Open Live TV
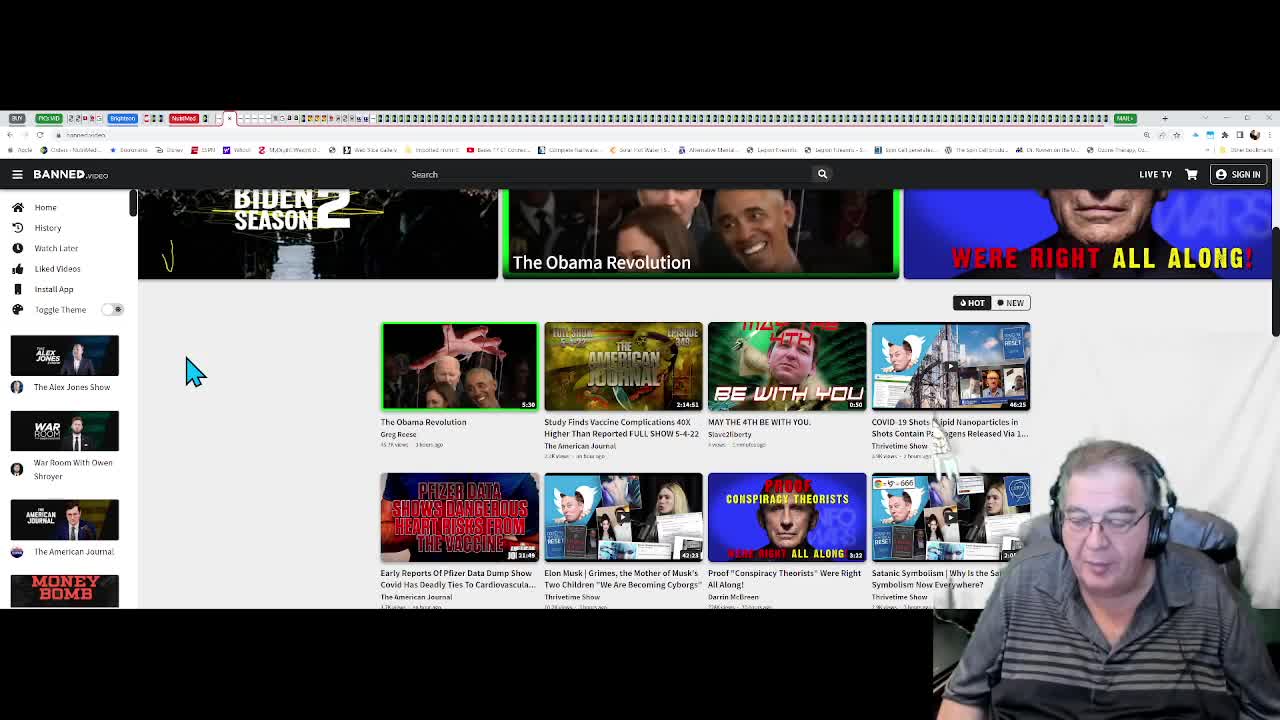Viewport: 1280px width, 720px height. click(x=1155, y=174)
